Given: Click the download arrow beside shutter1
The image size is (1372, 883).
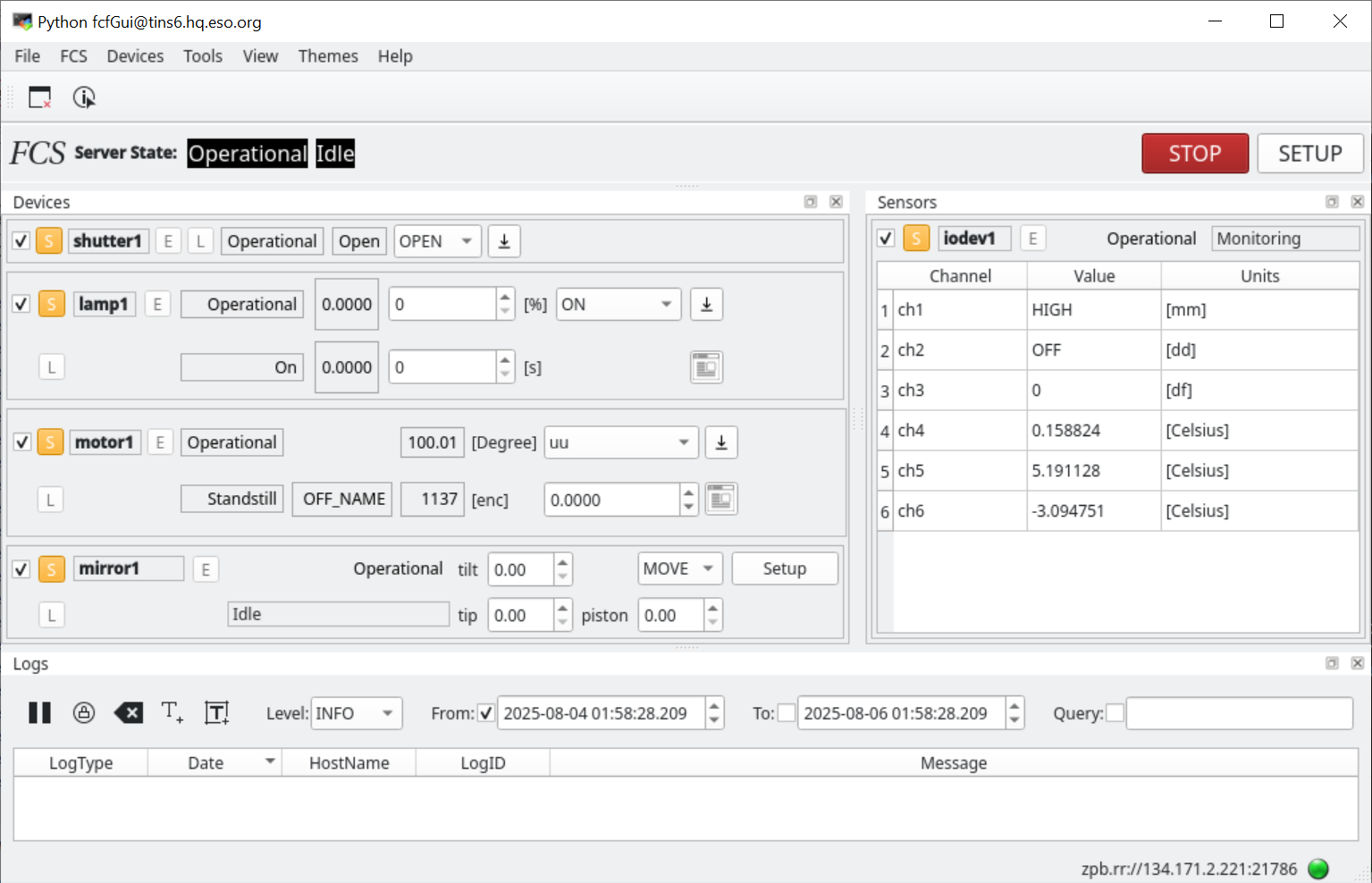Looking at the screenshot, I should (x=504, y=241).
